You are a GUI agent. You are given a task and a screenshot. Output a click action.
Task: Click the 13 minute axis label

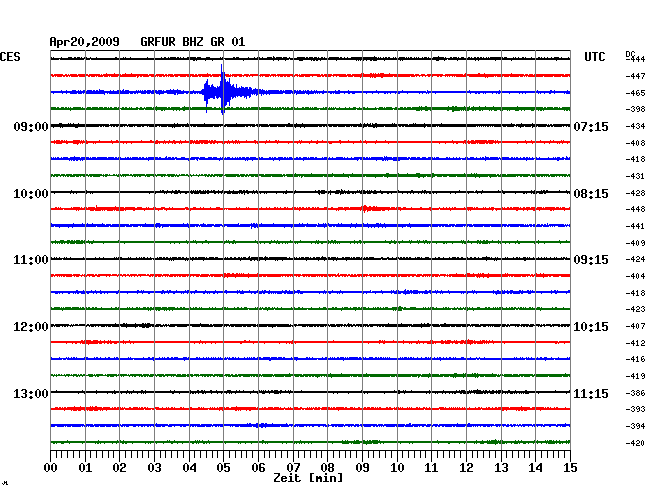click(x=501, y=468)
